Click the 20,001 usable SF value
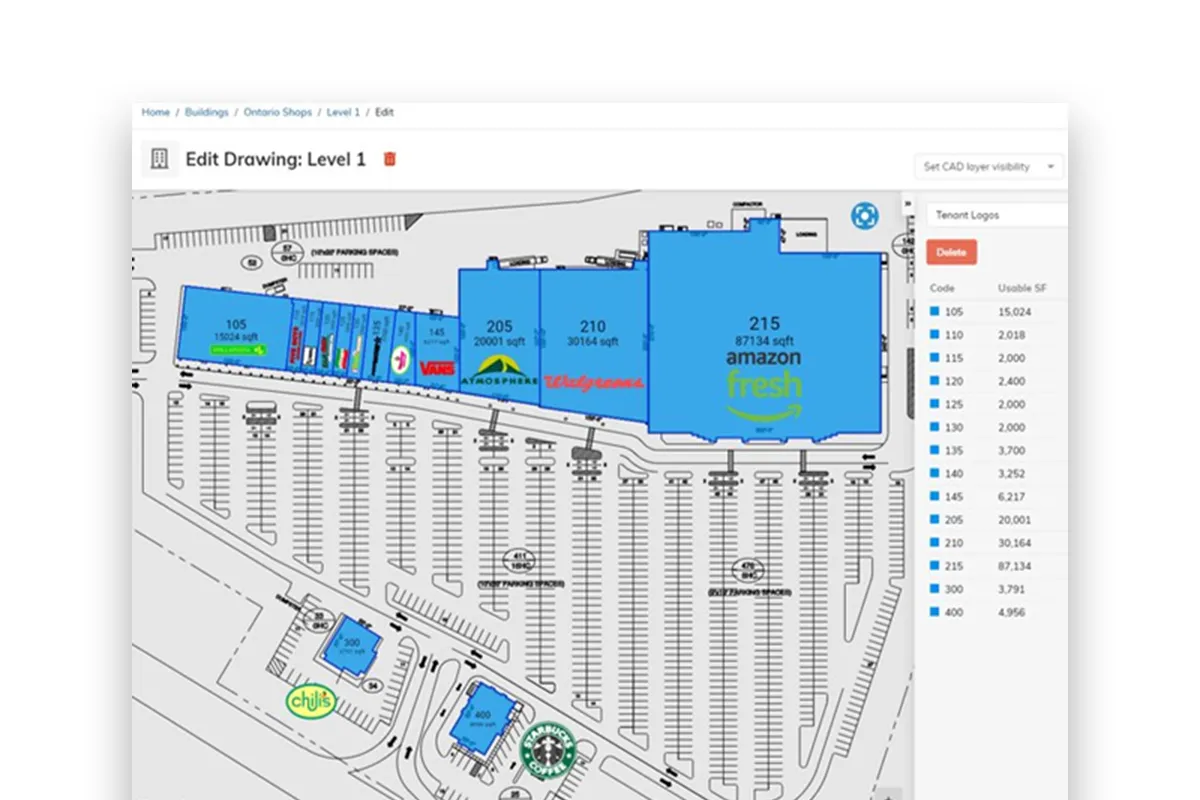The width and height of the screenshot is (1200, 800). click(1014, 519)
